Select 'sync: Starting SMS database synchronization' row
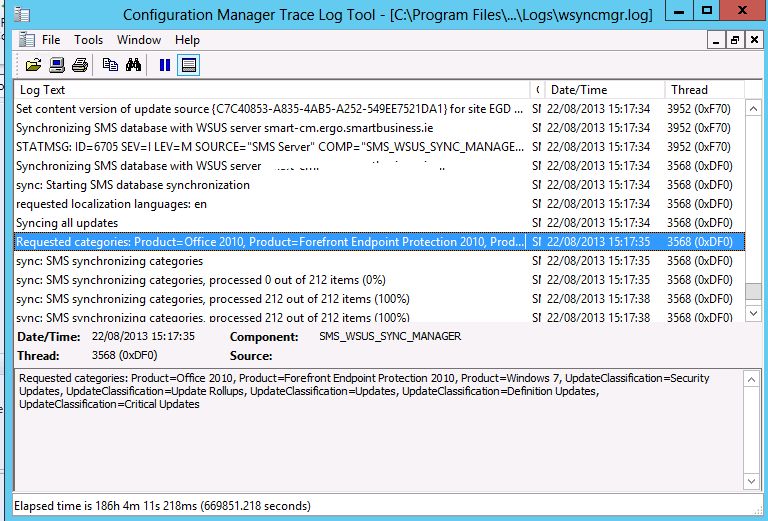The height and width of the screenshot is (521, 768). 380,185
